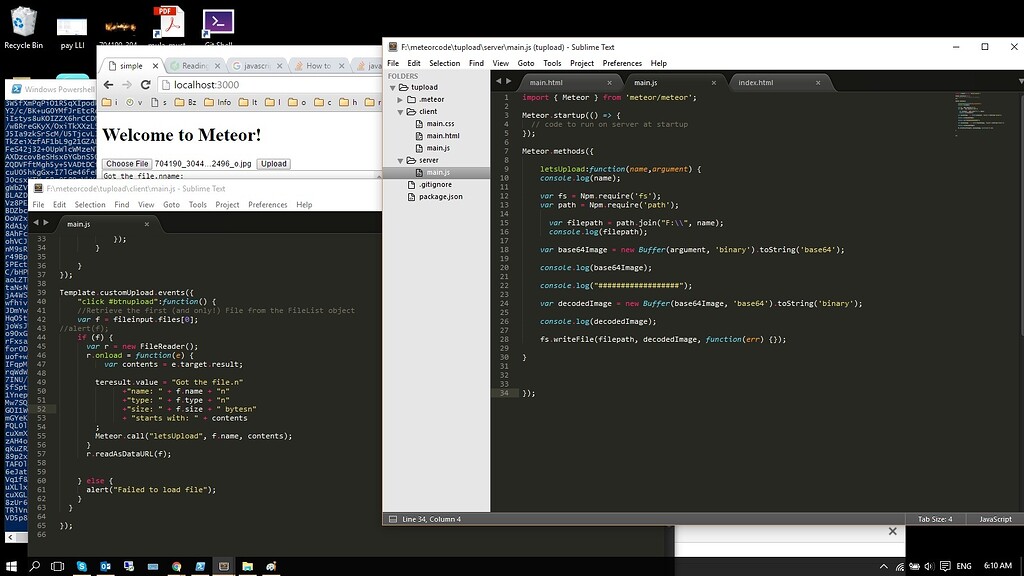
Task: Open the PDF file shortcut on the desktop
Action: point(167,20)
